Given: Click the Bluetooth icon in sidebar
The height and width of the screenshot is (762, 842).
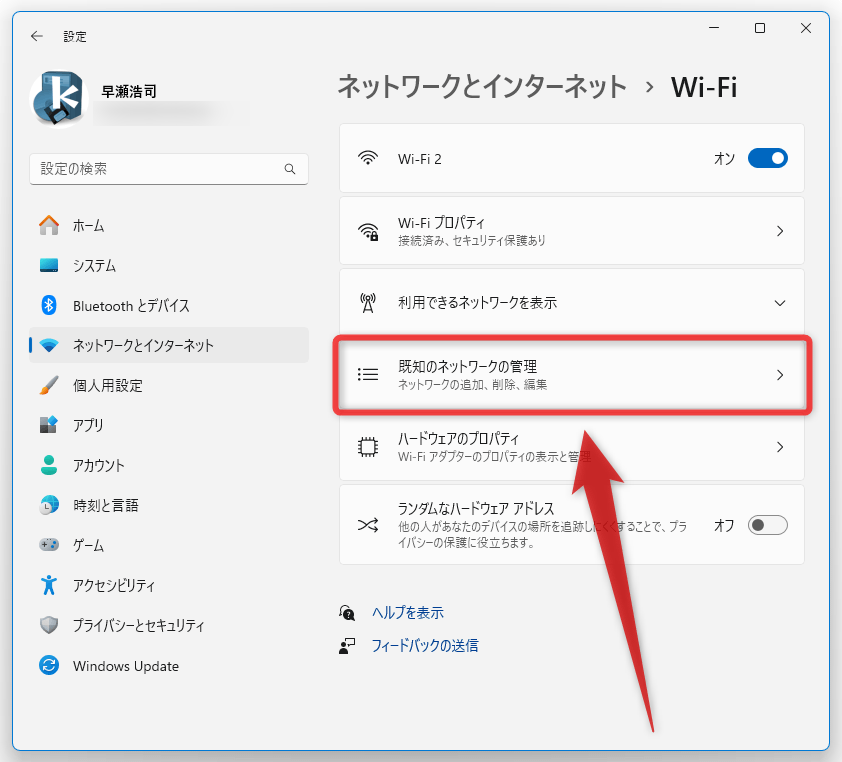Looking at the screenshot, I should pyautogui.click(x=49, y=305).
